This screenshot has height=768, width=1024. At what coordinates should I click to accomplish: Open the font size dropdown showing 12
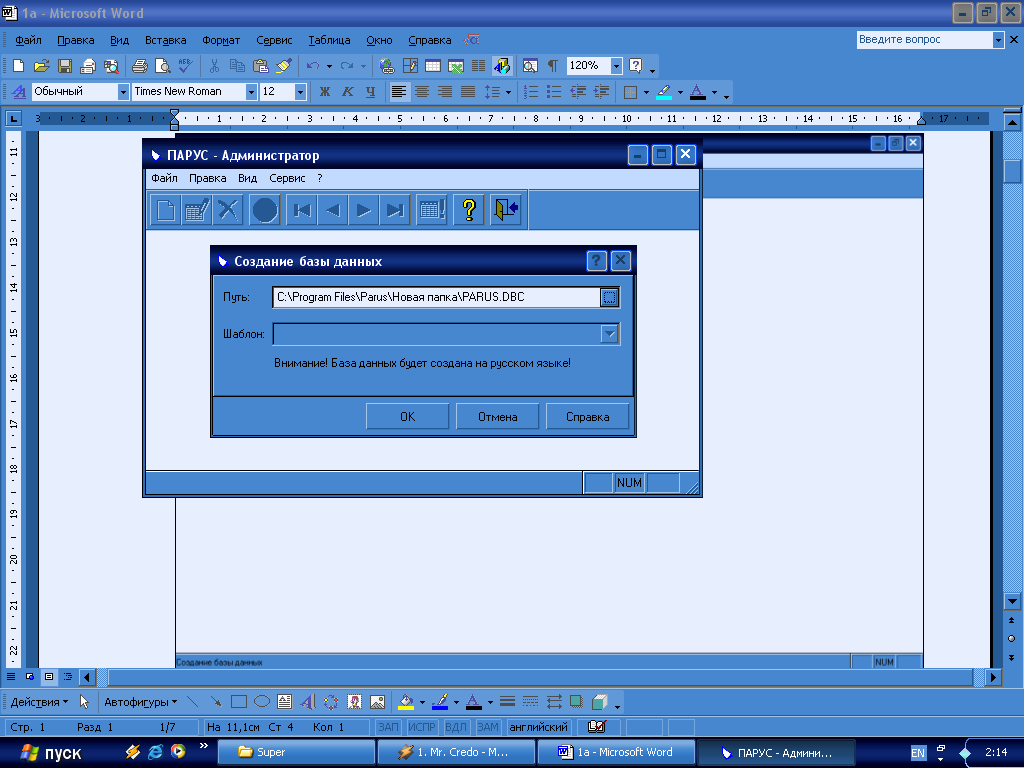click(300, 92)
